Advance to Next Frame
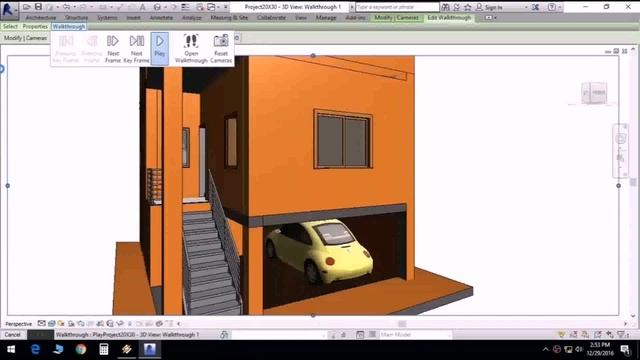 113,48
